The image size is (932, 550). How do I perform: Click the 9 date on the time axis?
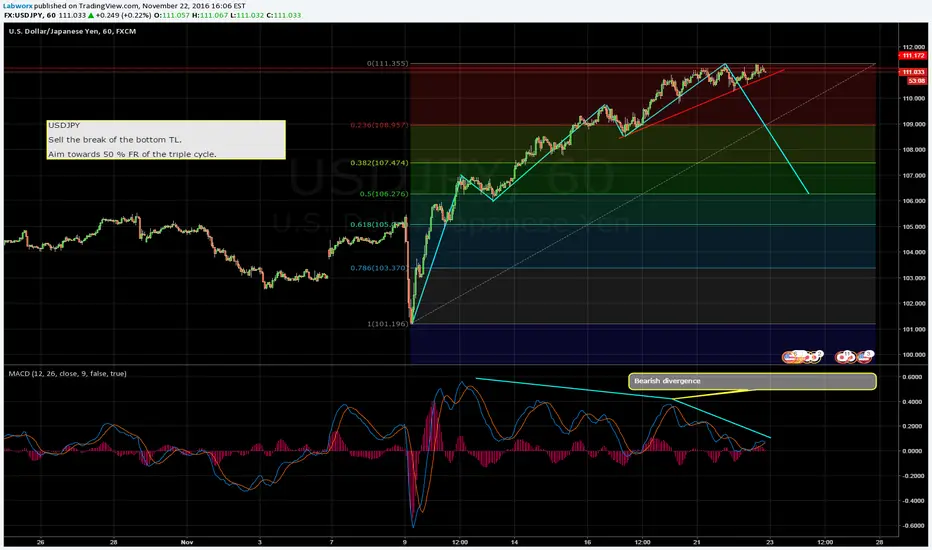[x=405, y=542]
